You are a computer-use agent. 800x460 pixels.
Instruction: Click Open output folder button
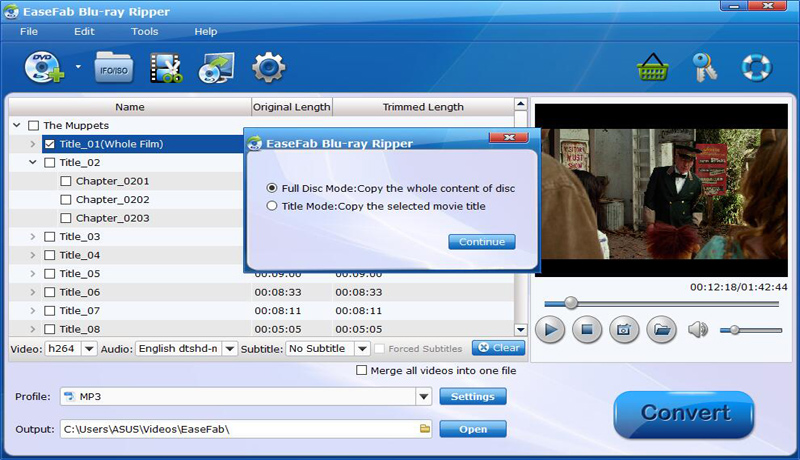[x=472, y=429]
